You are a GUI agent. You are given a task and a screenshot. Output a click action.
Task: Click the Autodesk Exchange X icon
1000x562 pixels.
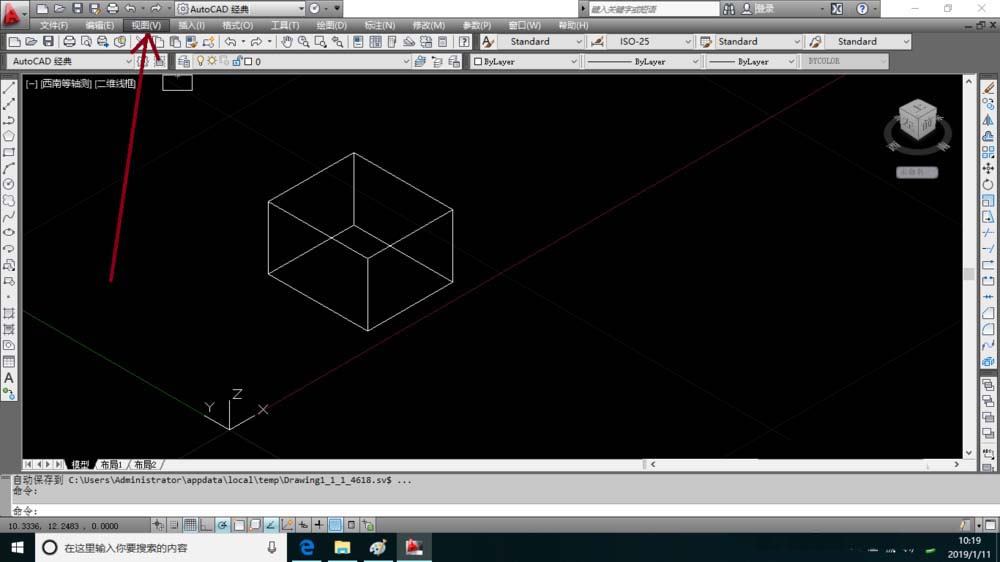[837, 9]
